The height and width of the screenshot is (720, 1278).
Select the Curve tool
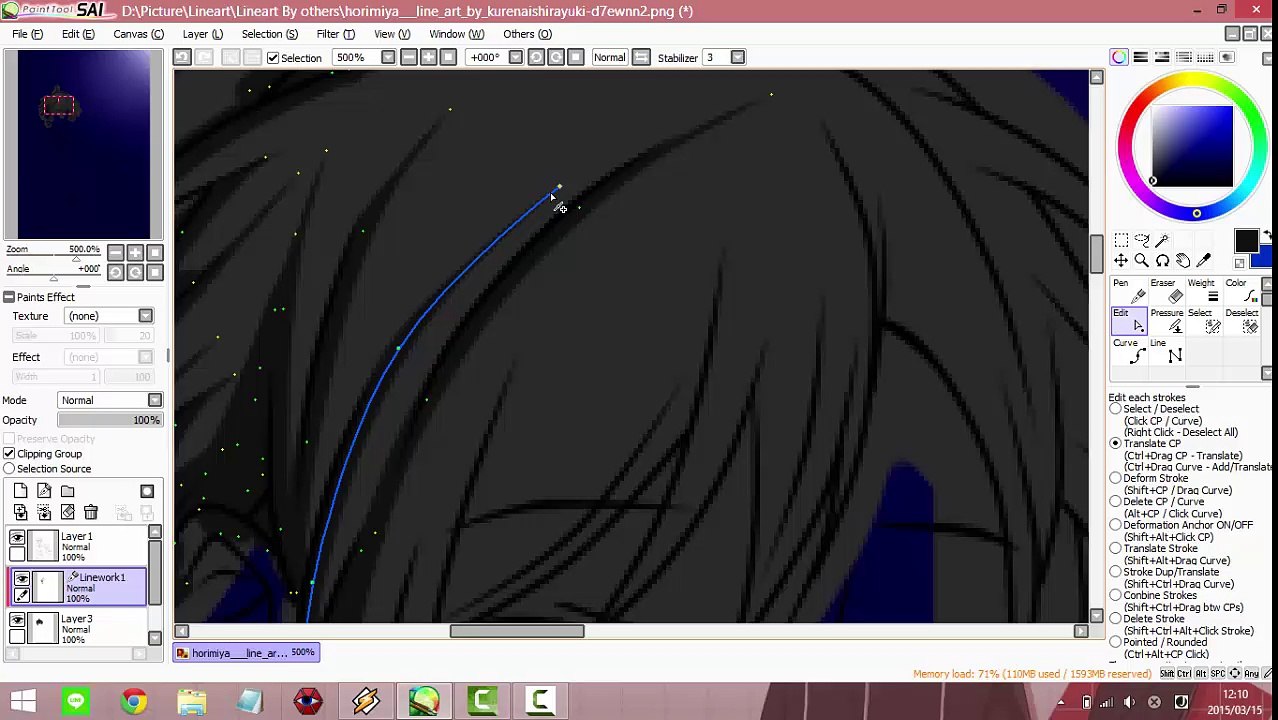[1129, 351]
